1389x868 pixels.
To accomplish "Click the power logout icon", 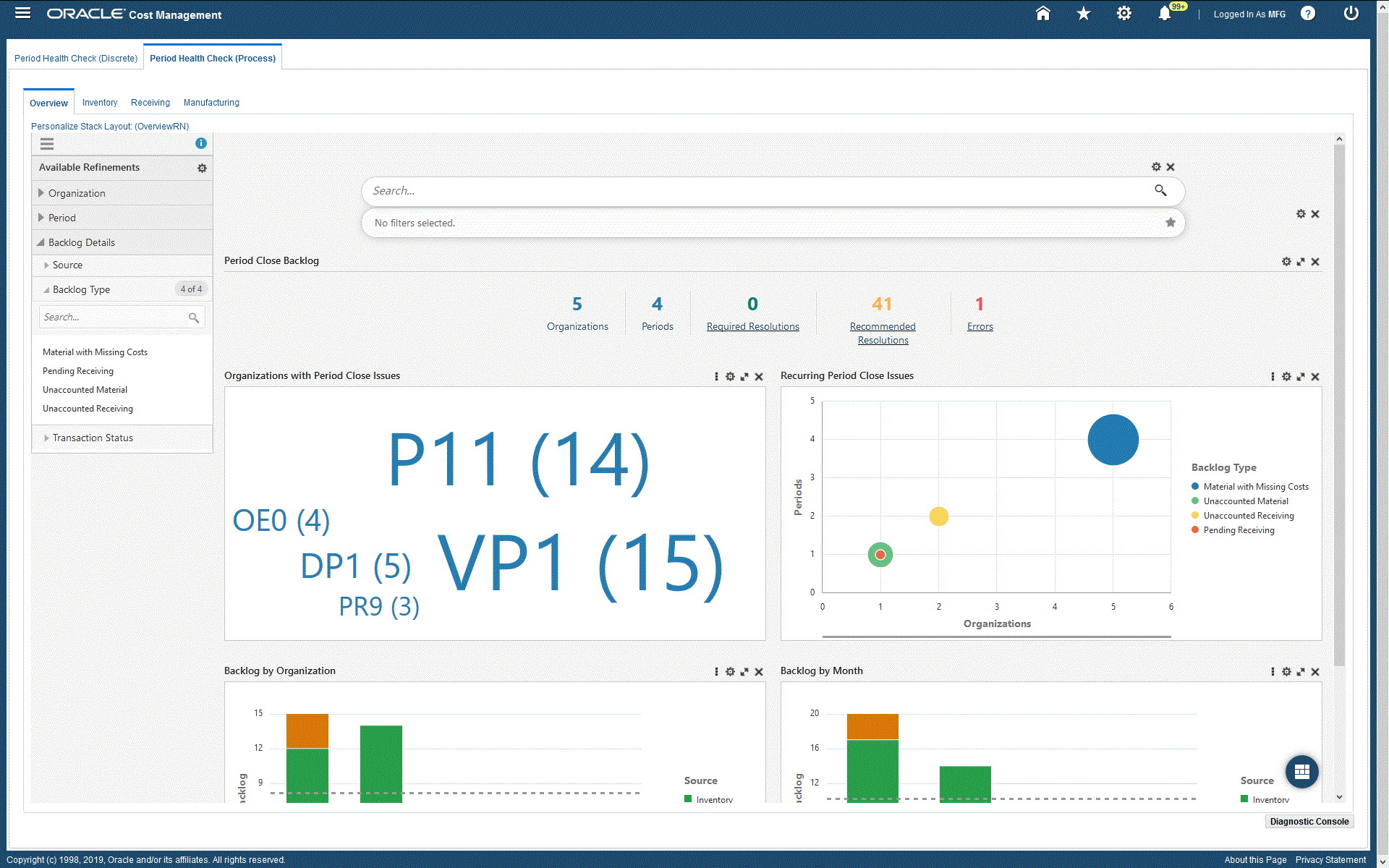I will pyautogui.click(x=1351, y=14).
